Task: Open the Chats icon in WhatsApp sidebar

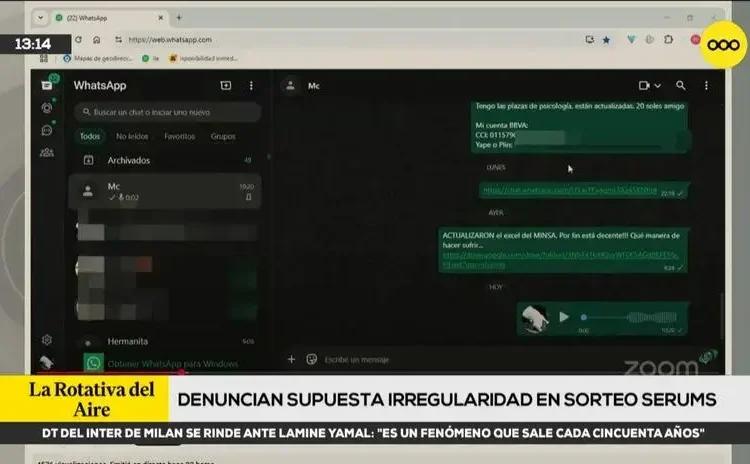Action: tap(47, 85)
